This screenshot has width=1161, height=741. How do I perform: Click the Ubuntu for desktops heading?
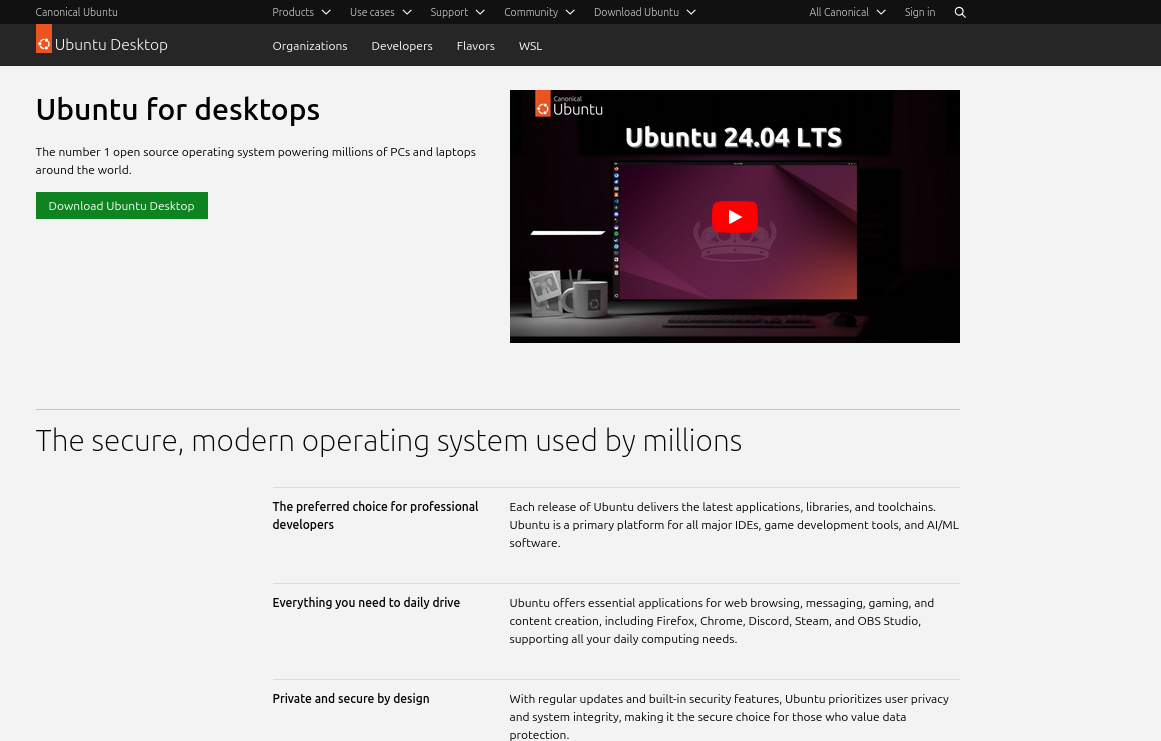177,109
